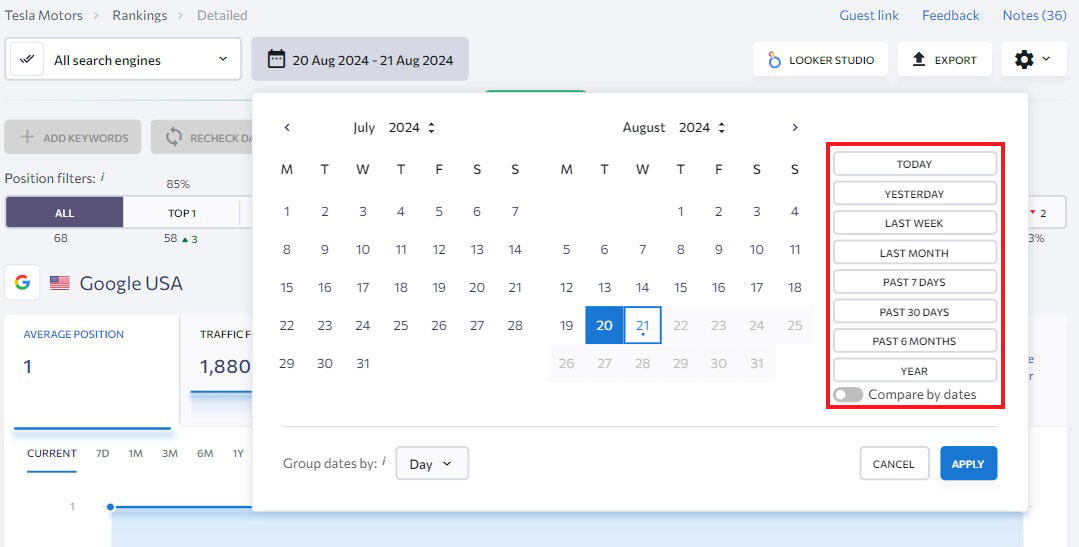Choose the PAST 6 MONTHS preset

coord(915,341)
